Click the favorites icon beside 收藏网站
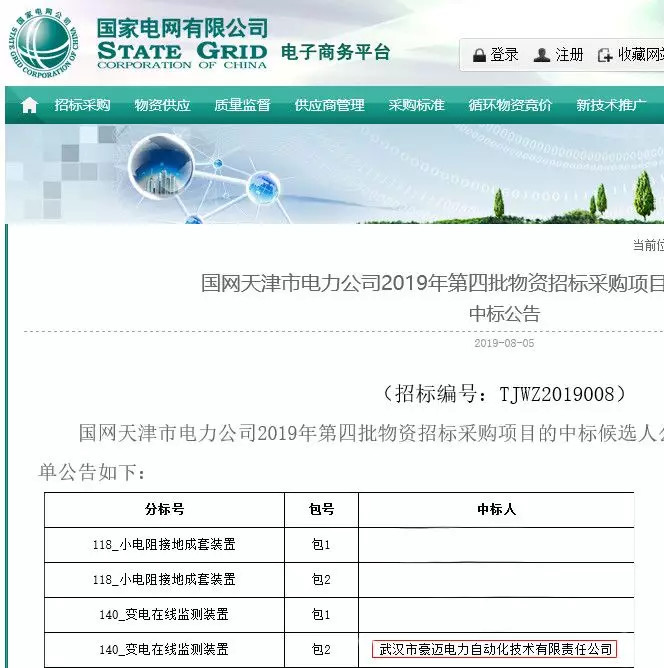 pos(604,55)
